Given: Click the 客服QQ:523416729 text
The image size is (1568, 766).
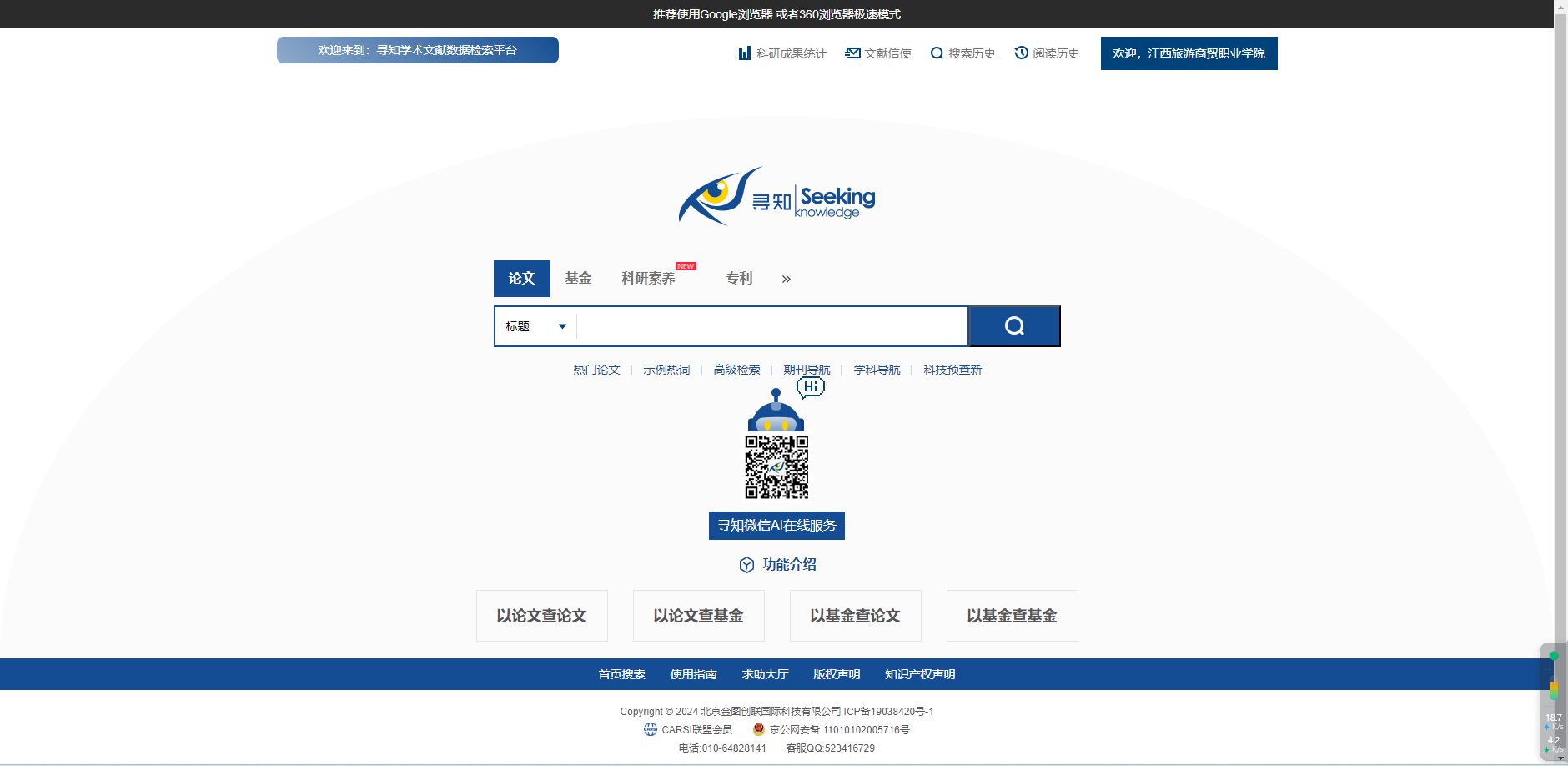Looking at the screenshot, I should click(831, 748).
